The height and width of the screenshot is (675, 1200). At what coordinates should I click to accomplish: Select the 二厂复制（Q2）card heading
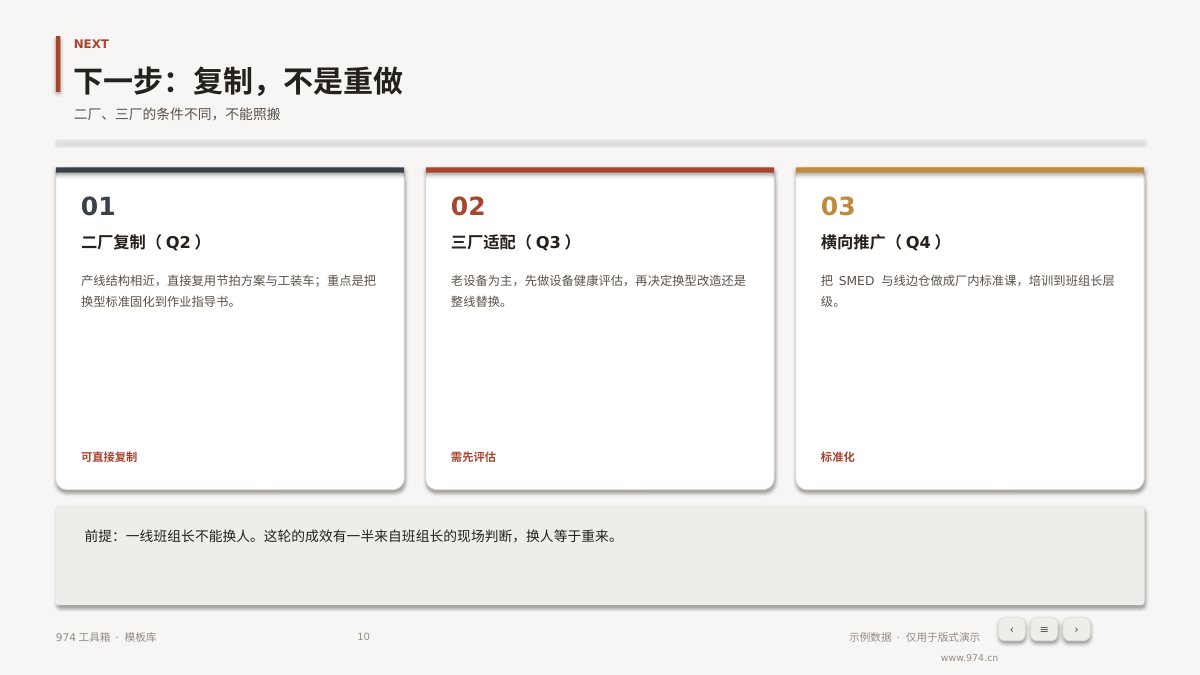(x=143, y=242)
